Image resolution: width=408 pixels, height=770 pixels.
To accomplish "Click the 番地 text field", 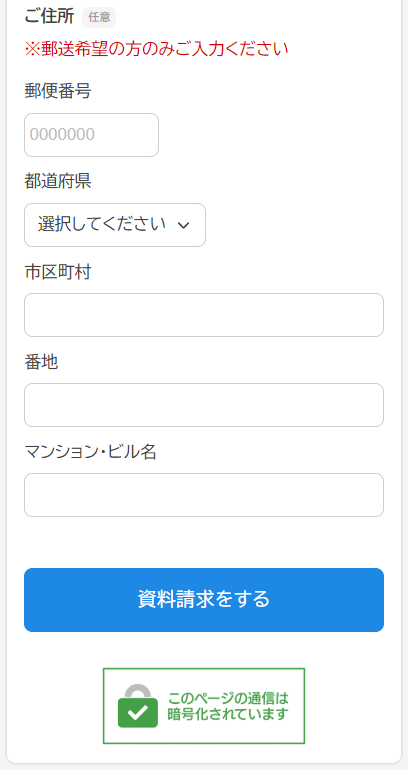I will tap(204, 405).
